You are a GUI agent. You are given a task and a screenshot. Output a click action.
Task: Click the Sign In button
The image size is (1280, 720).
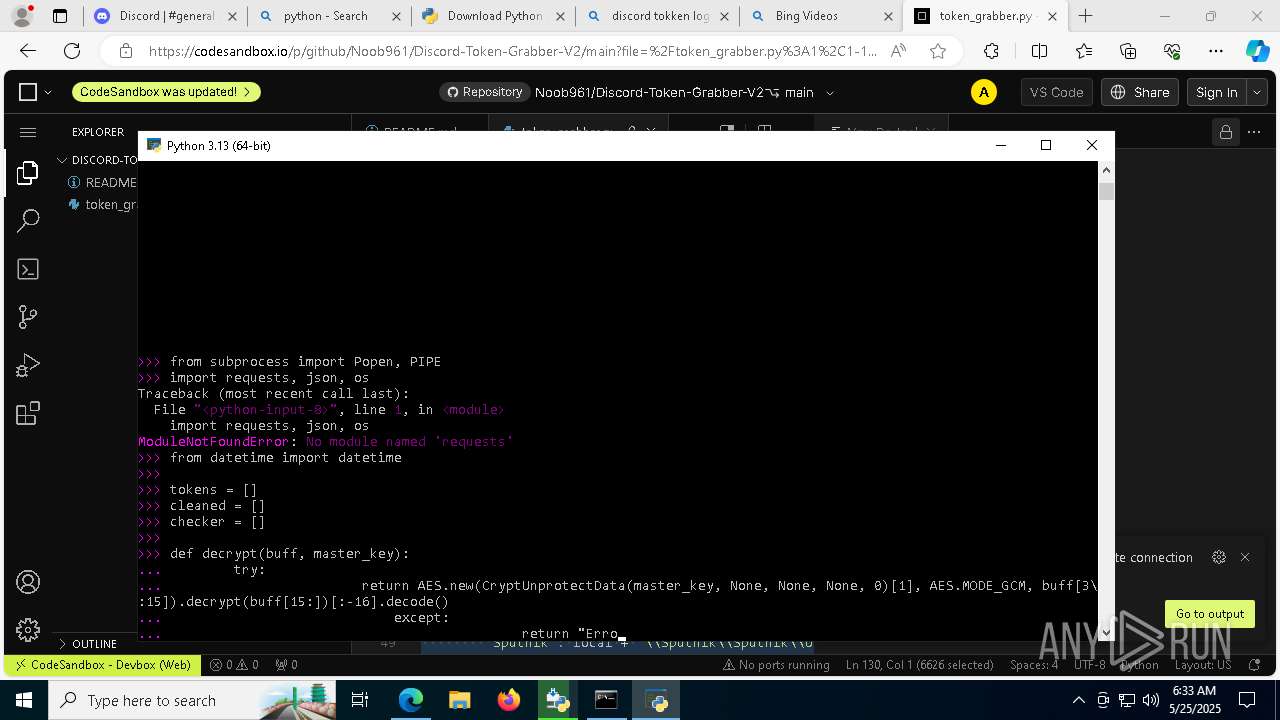coord(1217,92)
